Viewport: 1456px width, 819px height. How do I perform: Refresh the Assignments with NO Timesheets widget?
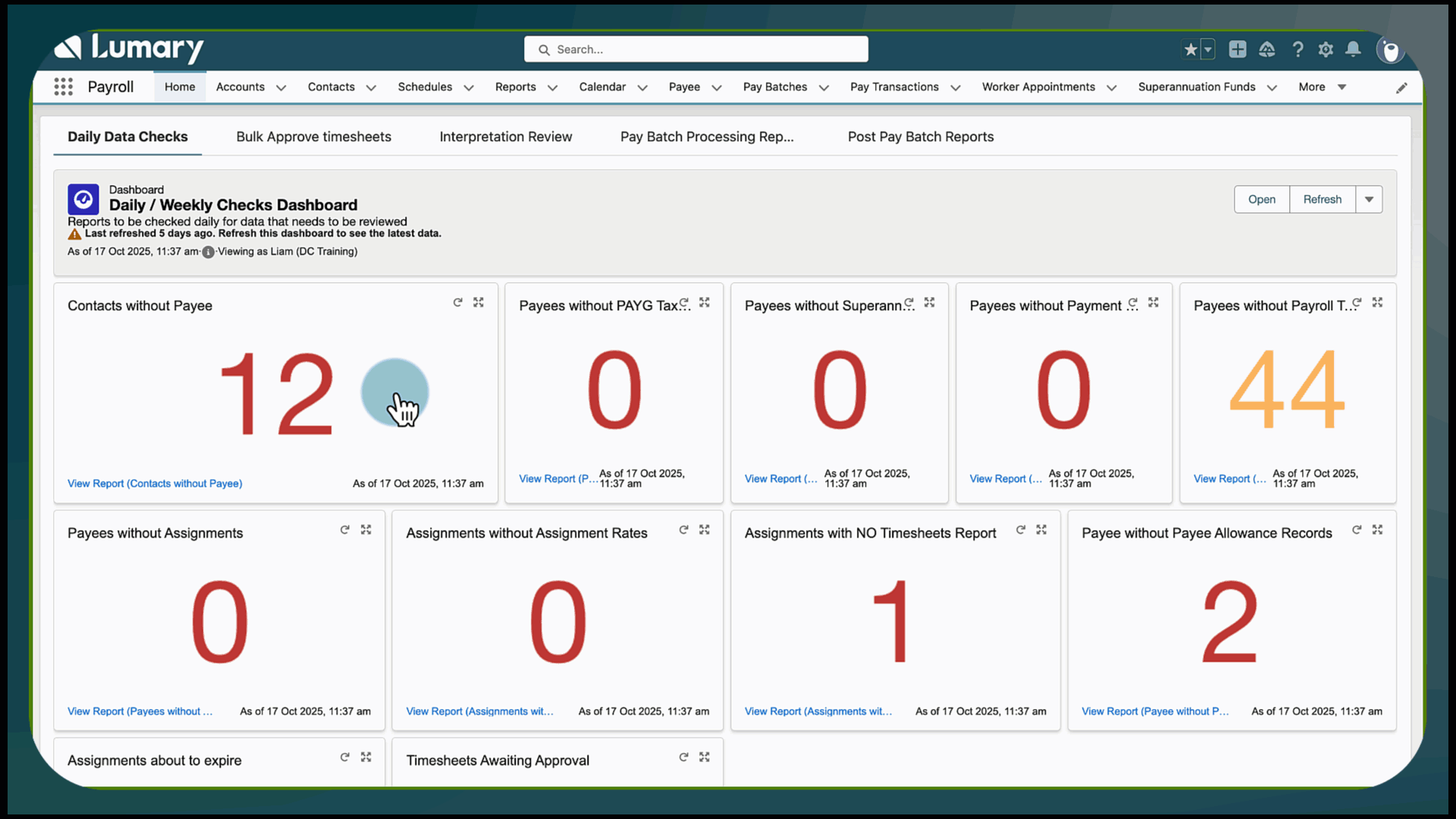(x=1020, y=529)
